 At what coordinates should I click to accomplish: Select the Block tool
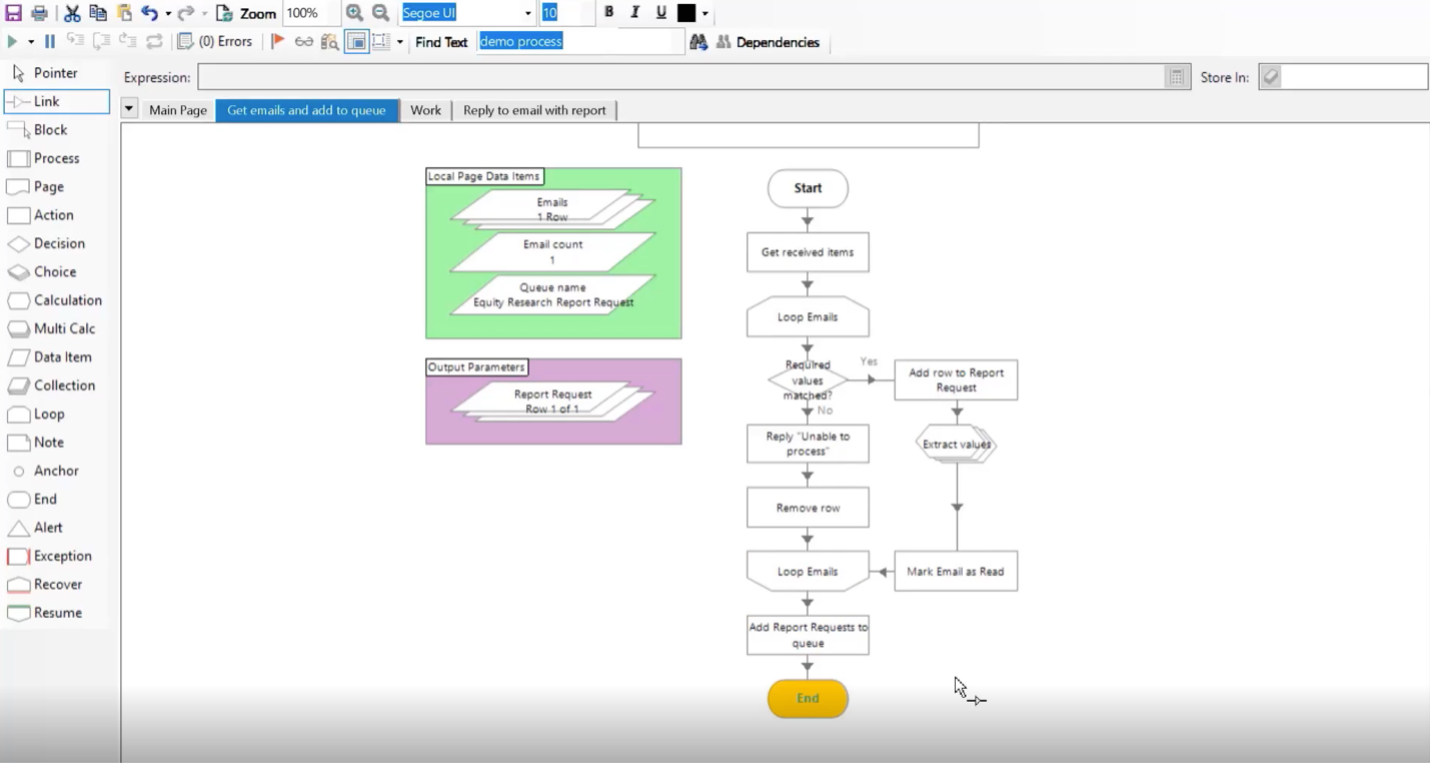click(57, 130)
